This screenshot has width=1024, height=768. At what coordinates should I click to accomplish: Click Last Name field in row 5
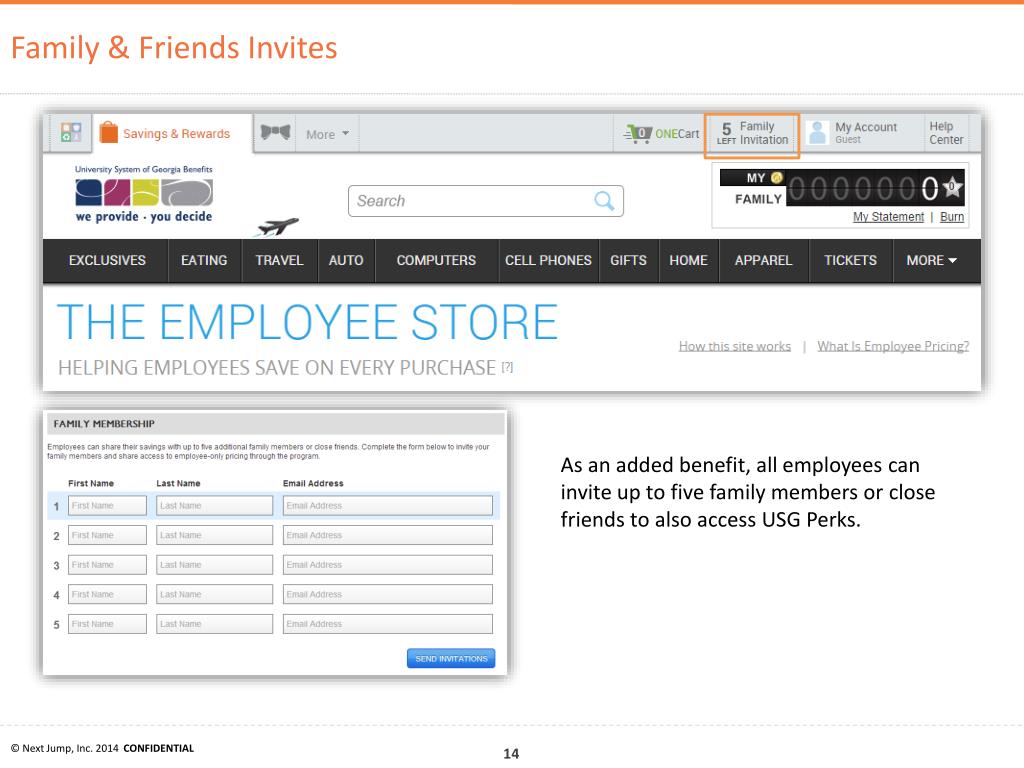point(214,624)
